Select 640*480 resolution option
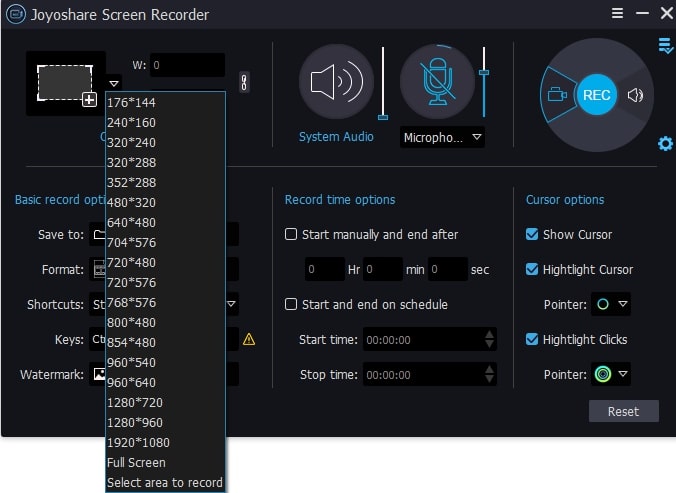 [x=165, y=222]
